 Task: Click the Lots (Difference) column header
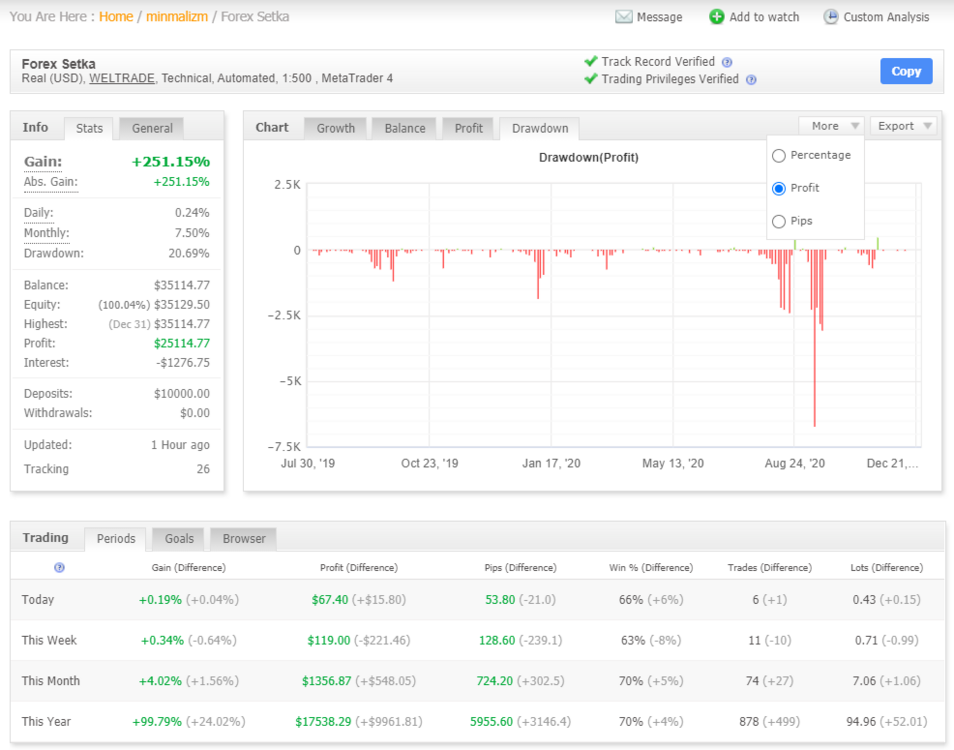click(x=886, y=568)
